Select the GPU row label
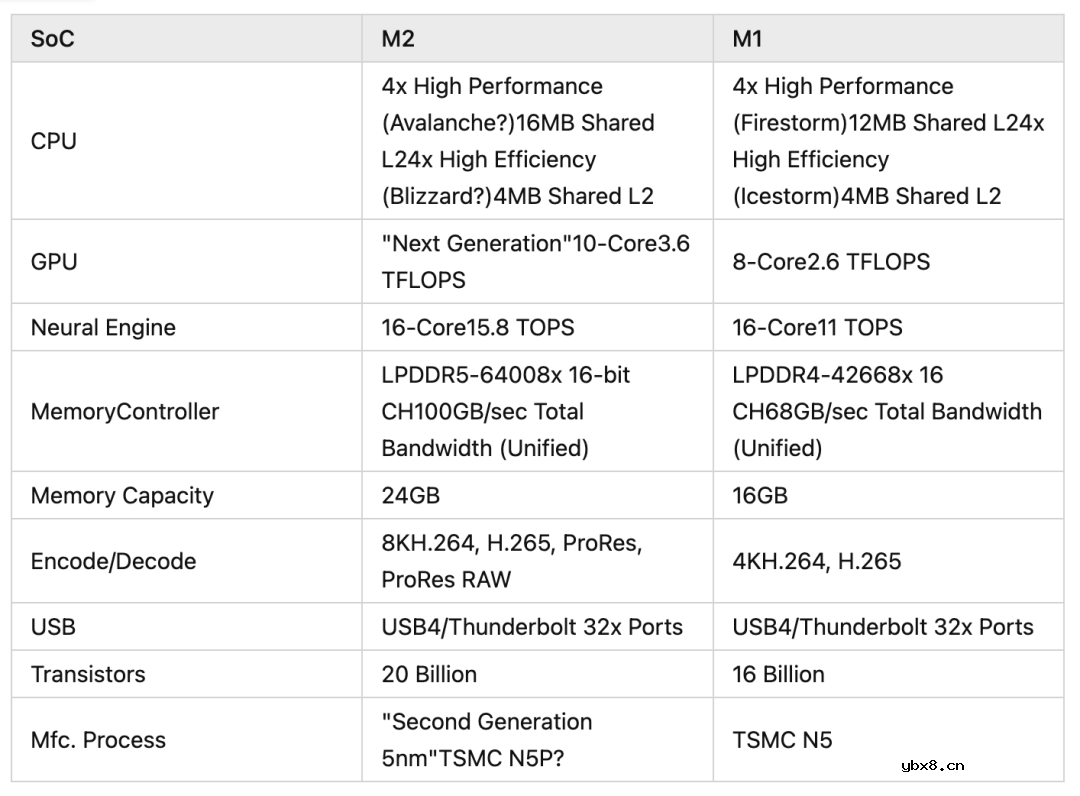 click(54, 261)
